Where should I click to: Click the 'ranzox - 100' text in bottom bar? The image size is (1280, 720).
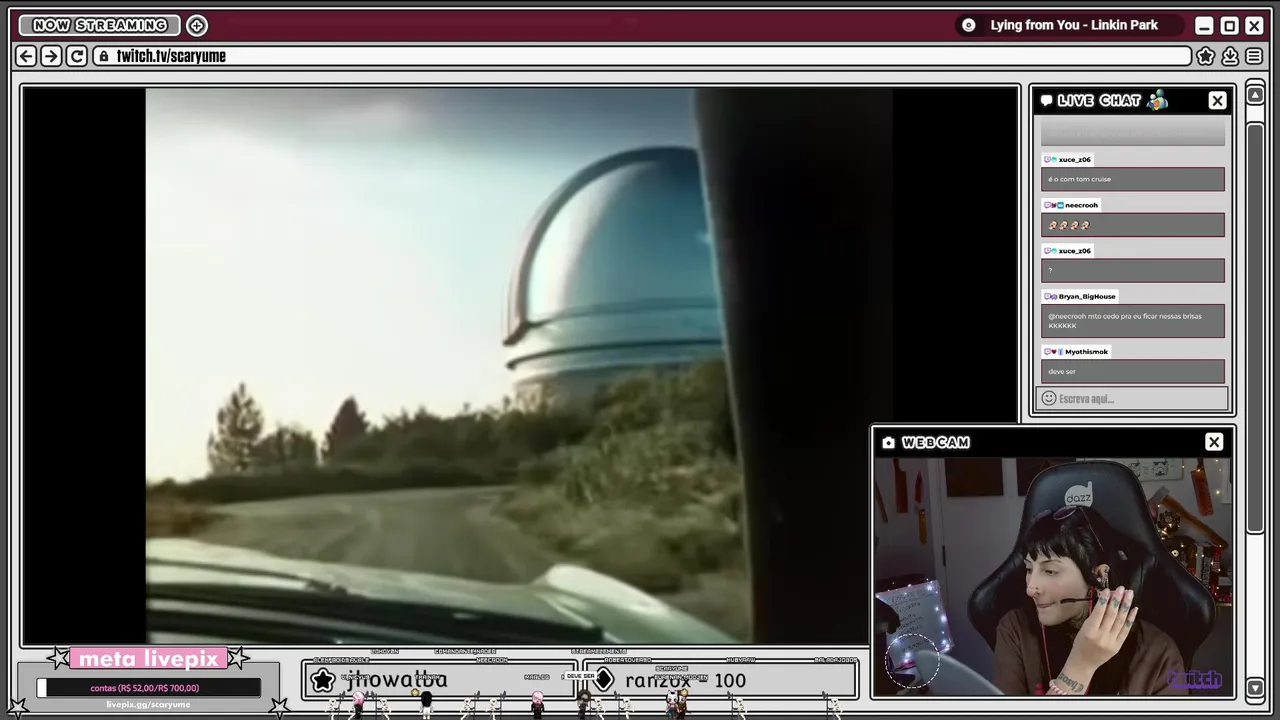pos(685,680)
